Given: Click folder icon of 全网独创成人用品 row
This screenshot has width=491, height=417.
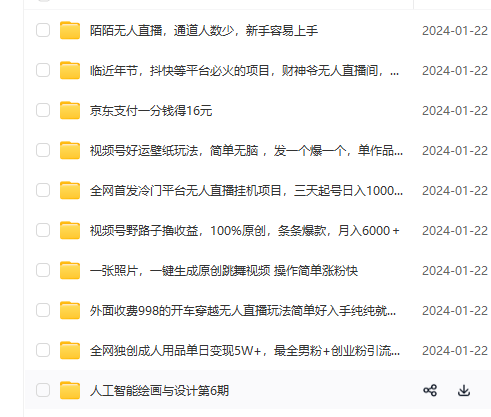Looking at the screenshot, I should 70,350.
